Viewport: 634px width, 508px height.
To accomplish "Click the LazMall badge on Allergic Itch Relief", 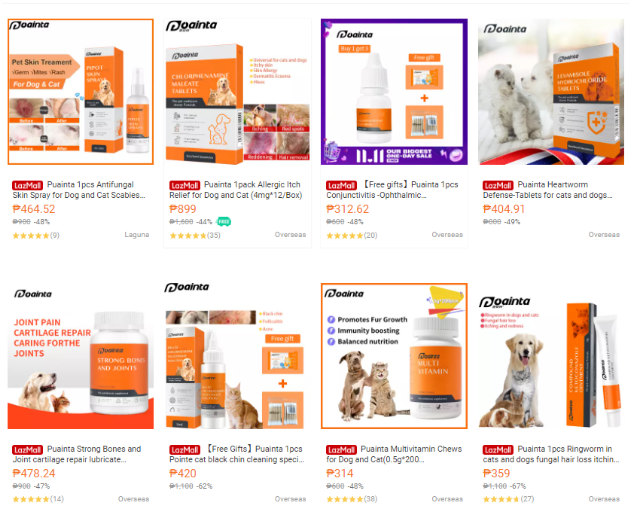I will (x=184, y=186).
